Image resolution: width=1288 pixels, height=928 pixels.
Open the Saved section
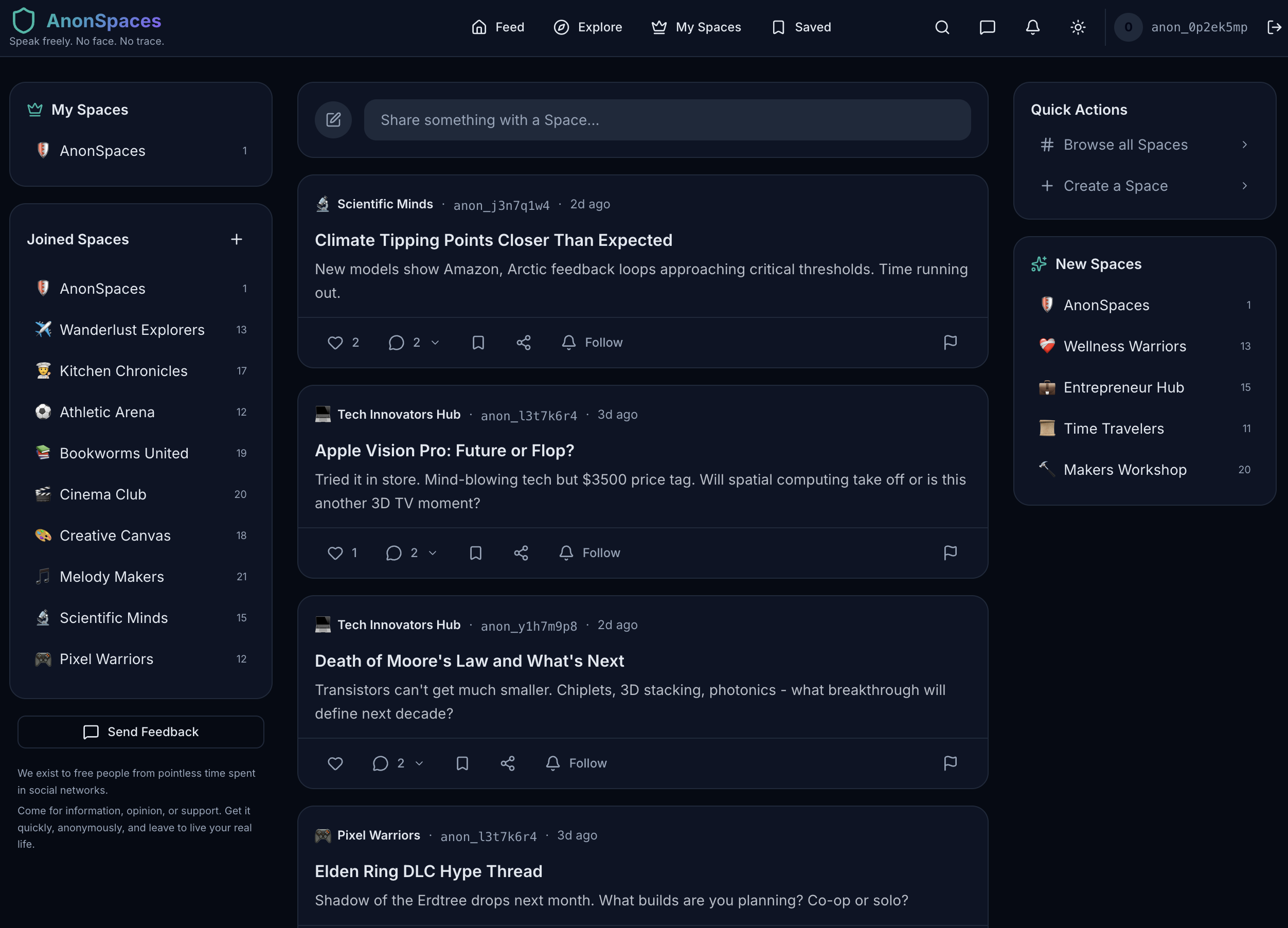tap(801, 27)
